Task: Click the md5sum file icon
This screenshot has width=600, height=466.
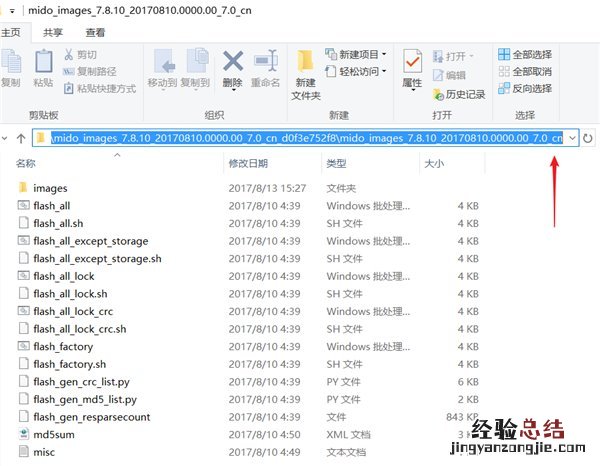Action: (x=24, y=434)
